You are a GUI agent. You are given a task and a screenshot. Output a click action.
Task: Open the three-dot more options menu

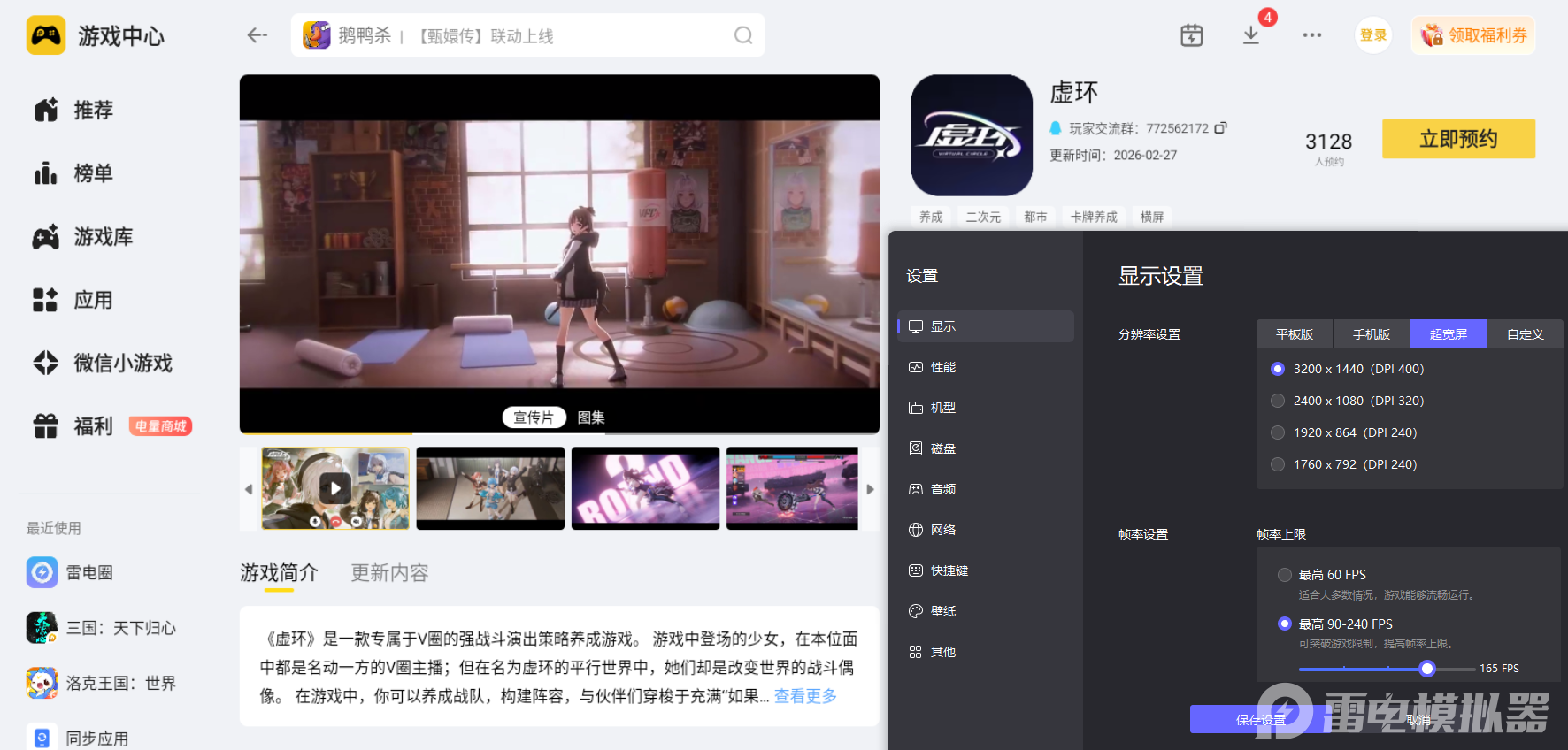[x=1312, y=35]
